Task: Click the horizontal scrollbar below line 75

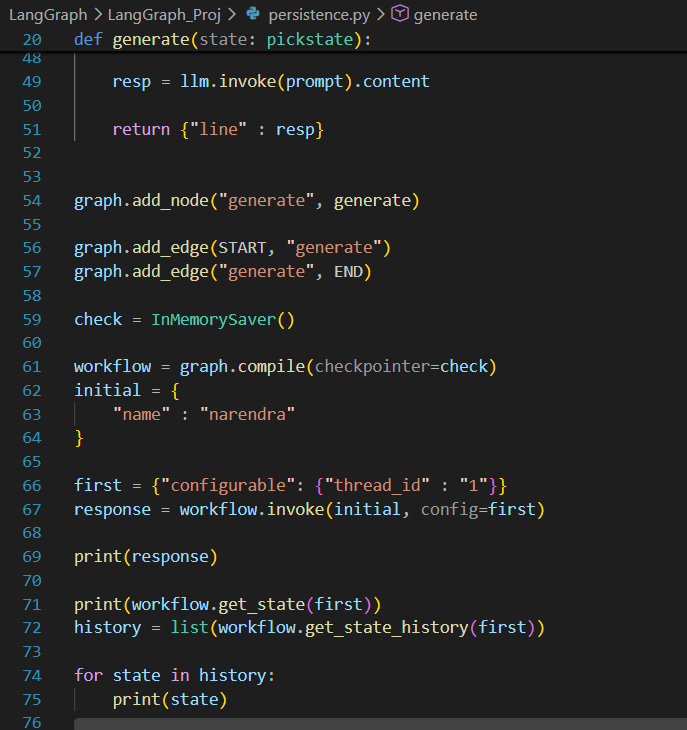Action: coord(380,724)
